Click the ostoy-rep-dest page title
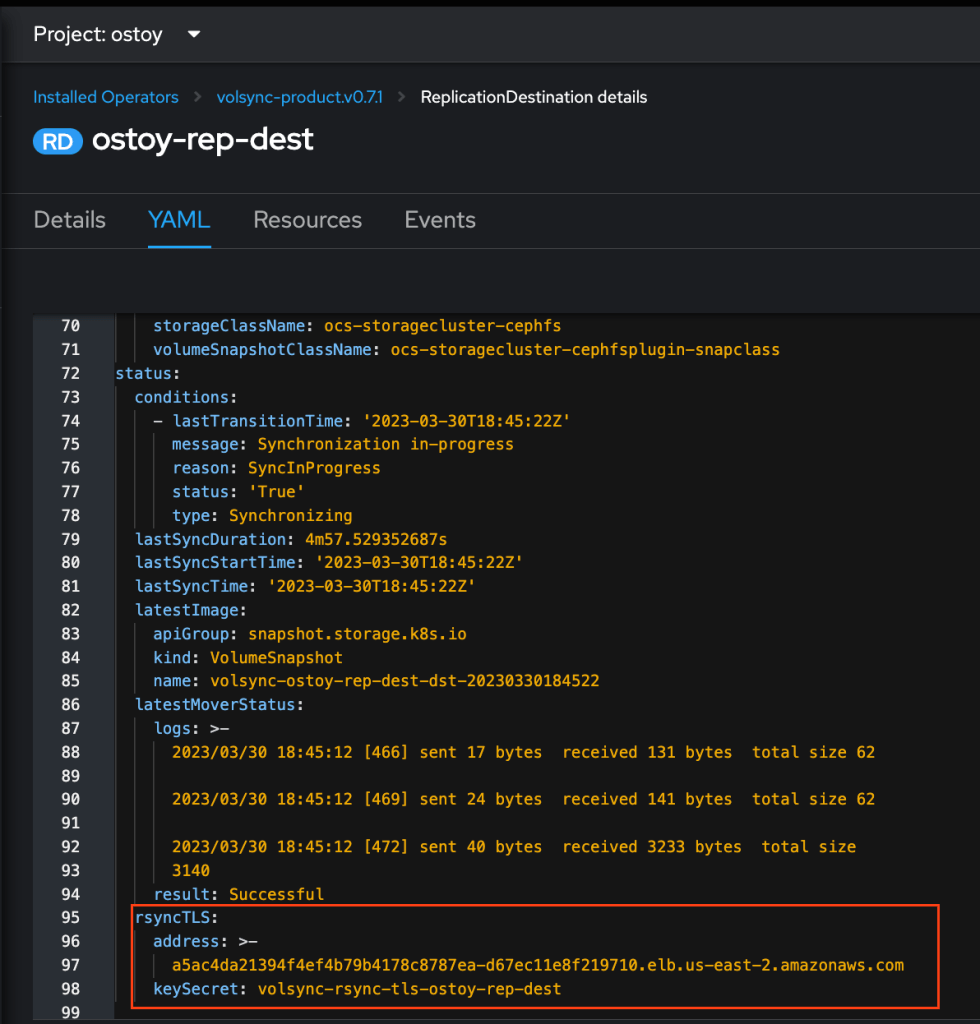Screen dimensions: 980x1024 [202, 140]
